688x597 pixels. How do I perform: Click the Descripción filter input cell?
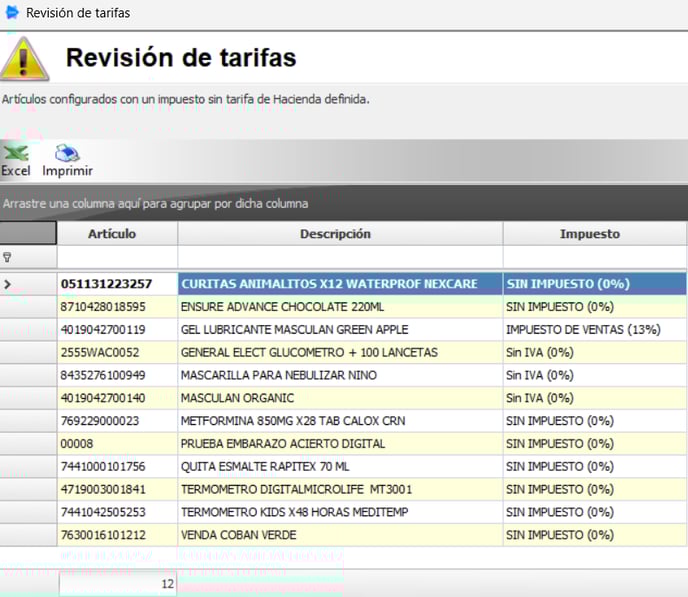[x=340, y=257]
